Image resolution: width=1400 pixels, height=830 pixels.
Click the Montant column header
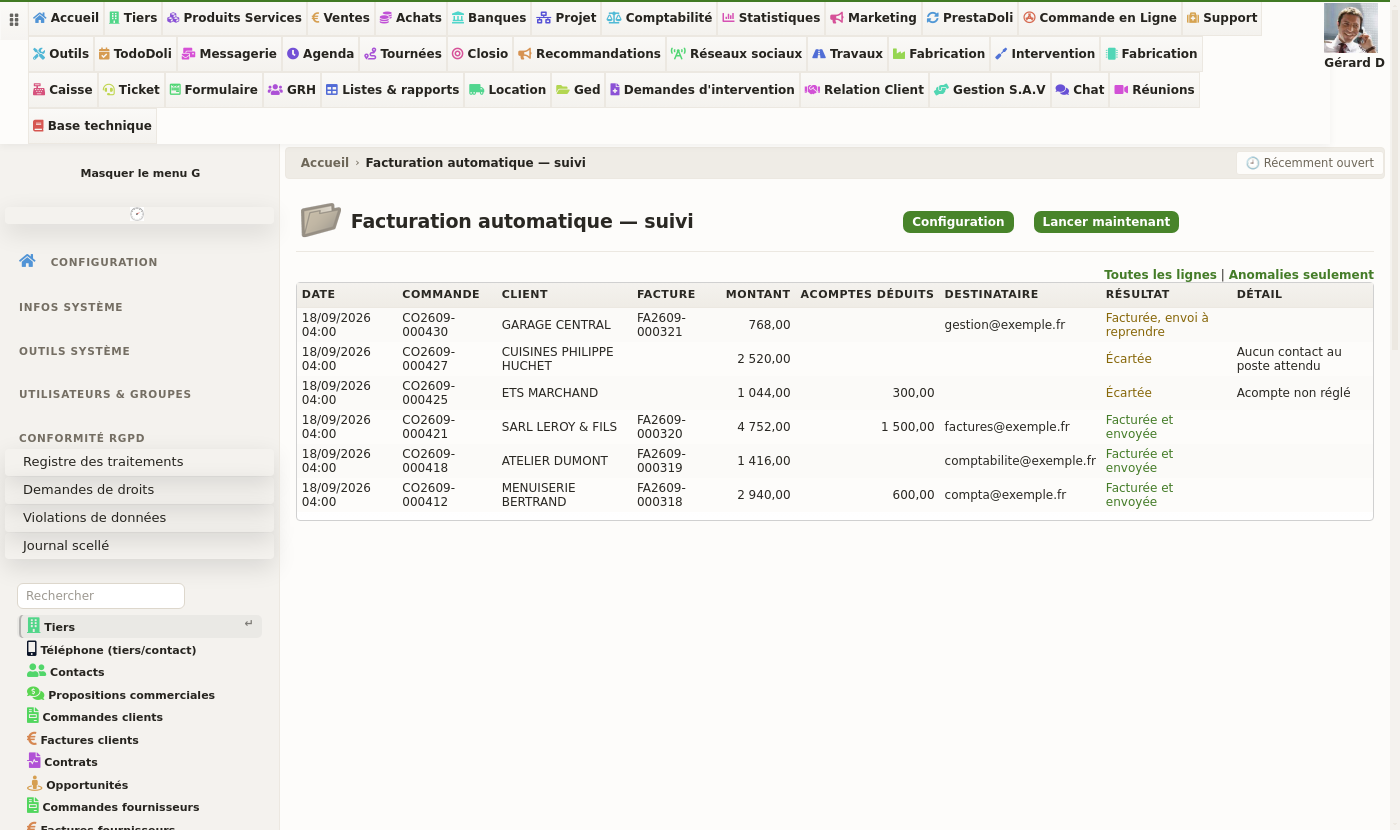pos(758,295)
